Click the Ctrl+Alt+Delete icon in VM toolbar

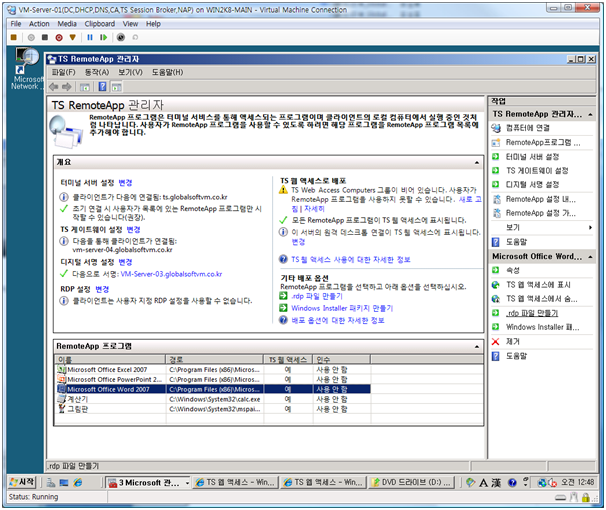pyautogui.click(x=14, y=37)
